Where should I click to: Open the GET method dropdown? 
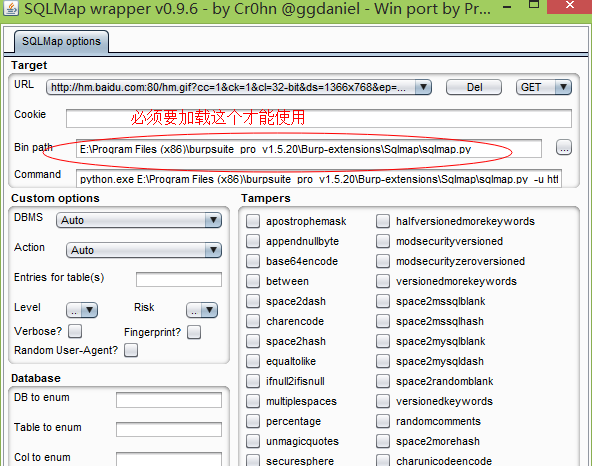(x=544, y=87)
